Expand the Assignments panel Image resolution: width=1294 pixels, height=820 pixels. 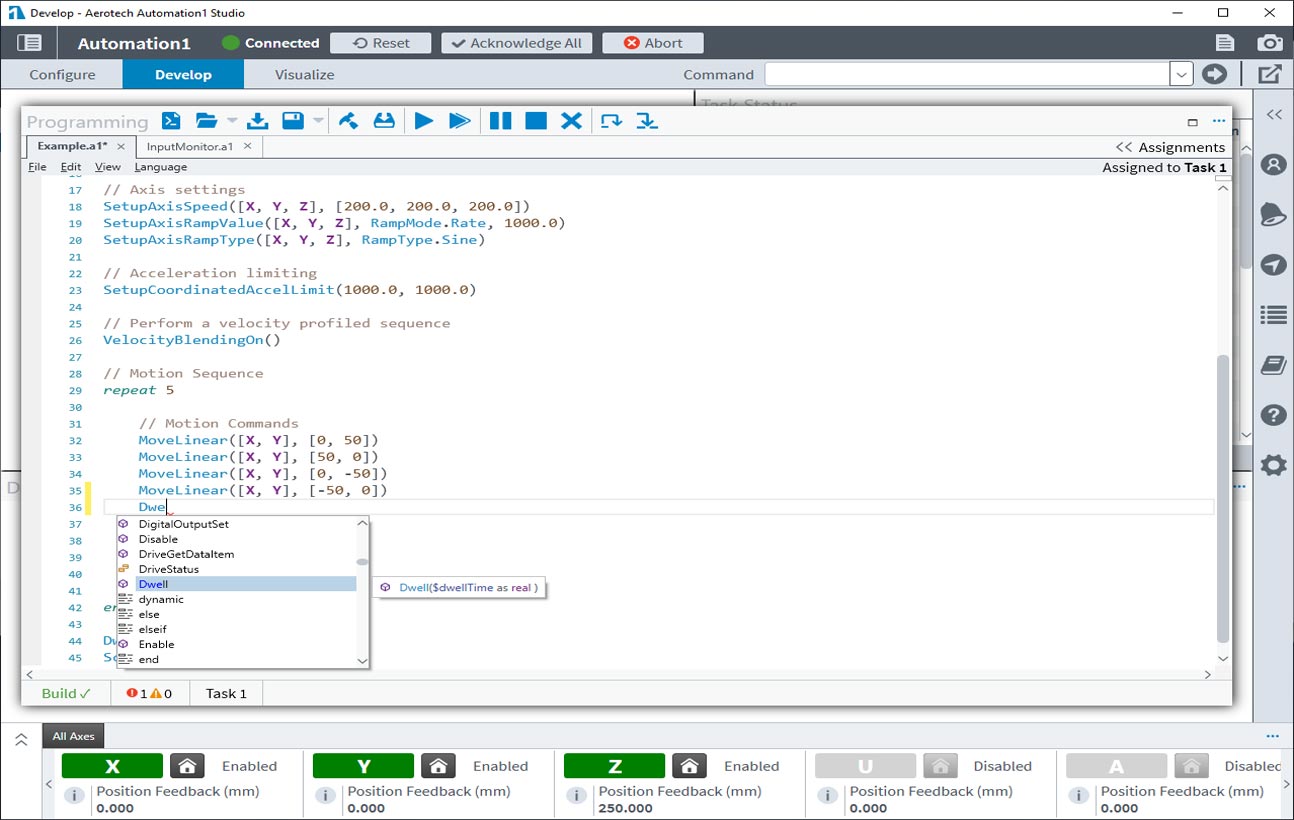pos(1170,147)
